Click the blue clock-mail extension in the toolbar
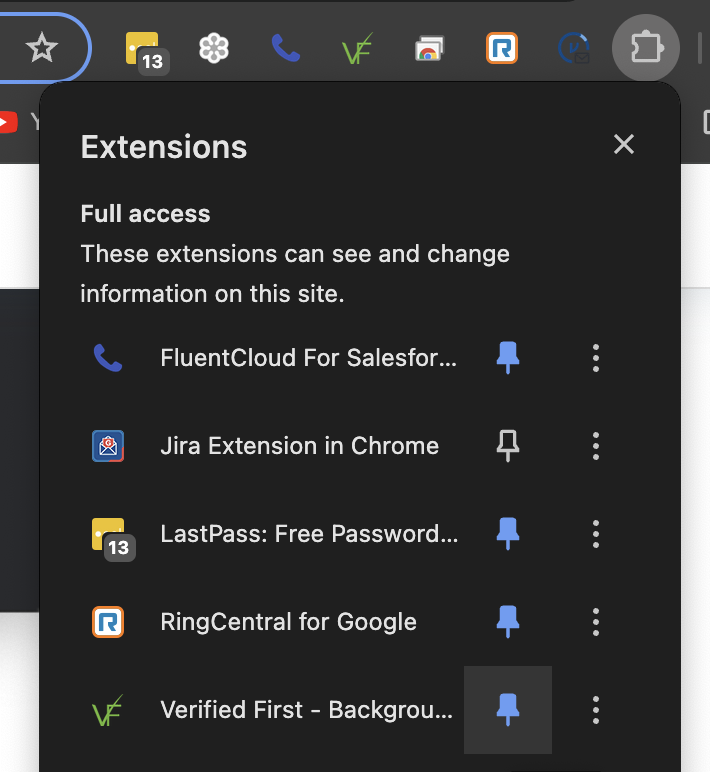The width and height of the screenshot is (710, 772). click(574, 48)
